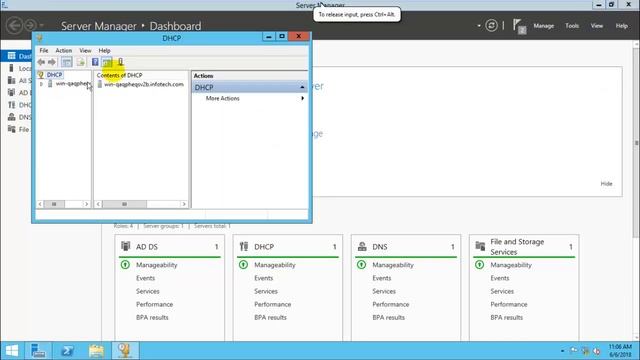Click BPA results in the DNS tile

point(389,317)
